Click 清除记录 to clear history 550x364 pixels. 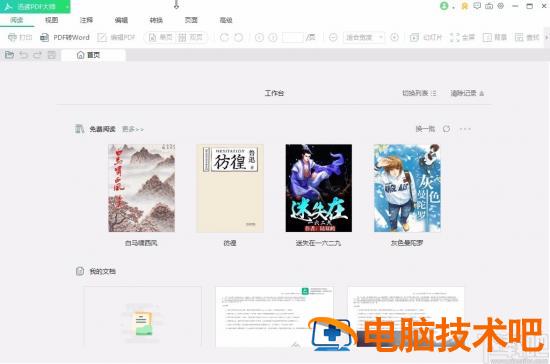467,93
